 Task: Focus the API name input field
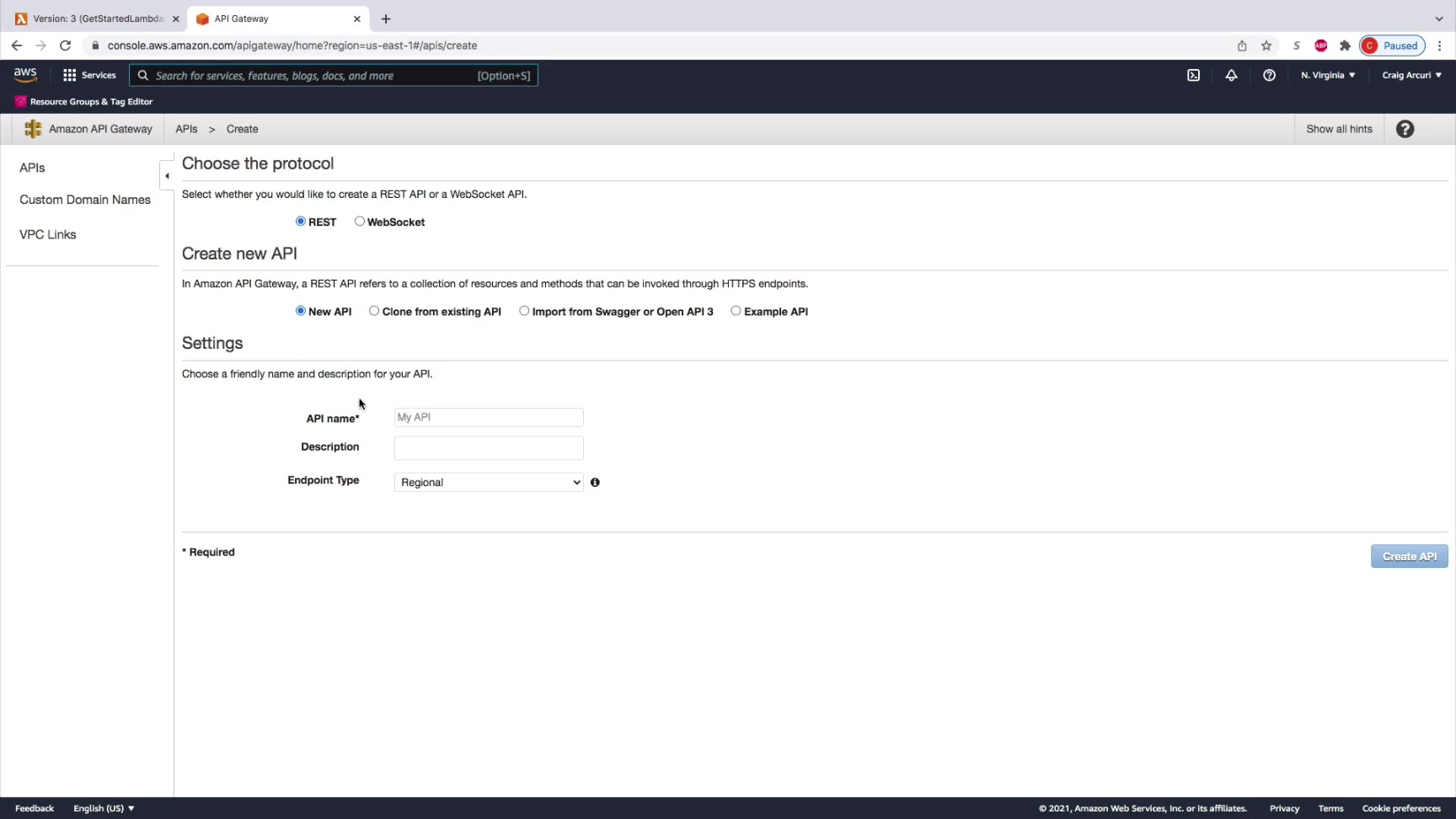pyautogui.click(x=489, y=417)
